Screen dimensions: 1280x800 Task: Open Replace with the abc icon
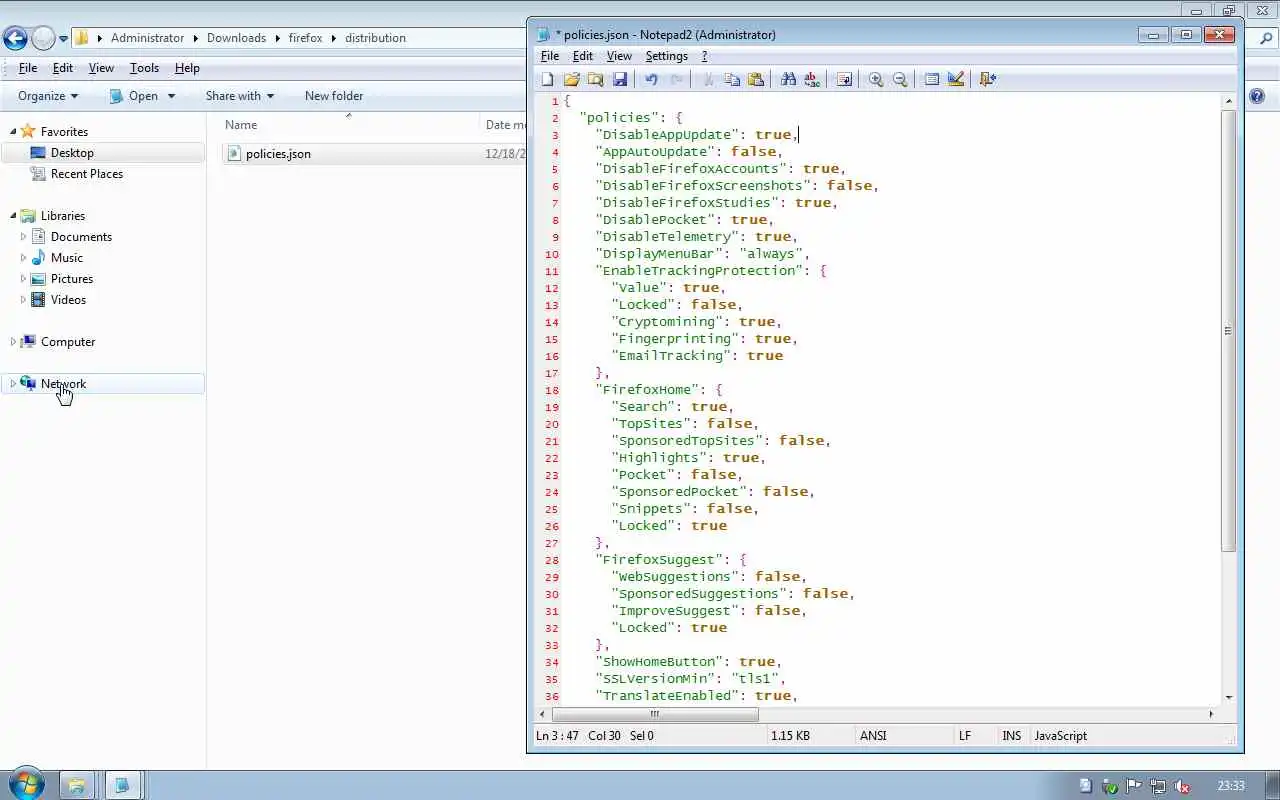point(812,79)
